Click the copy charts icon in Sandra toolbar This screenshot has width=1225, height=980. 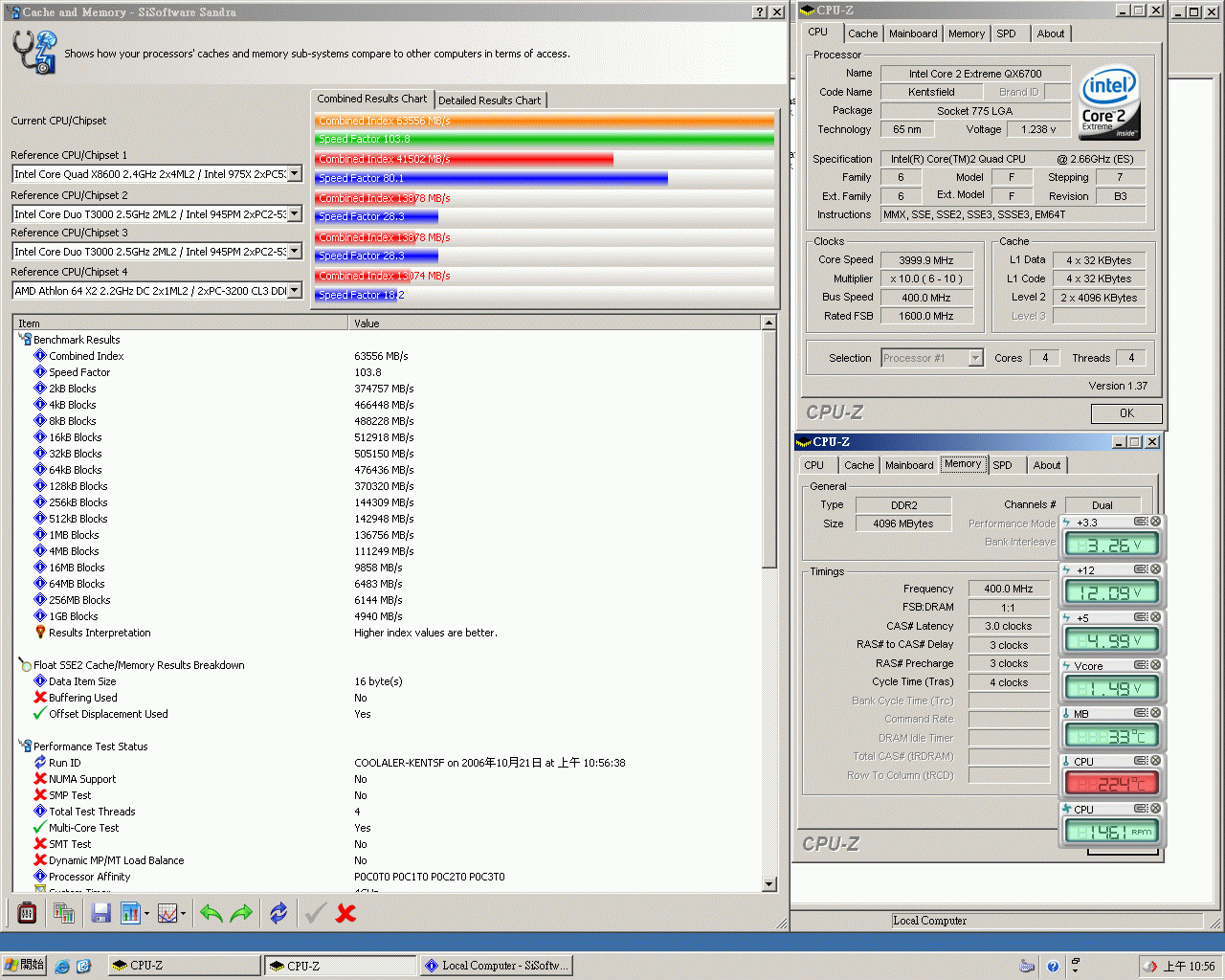(64, 913)
